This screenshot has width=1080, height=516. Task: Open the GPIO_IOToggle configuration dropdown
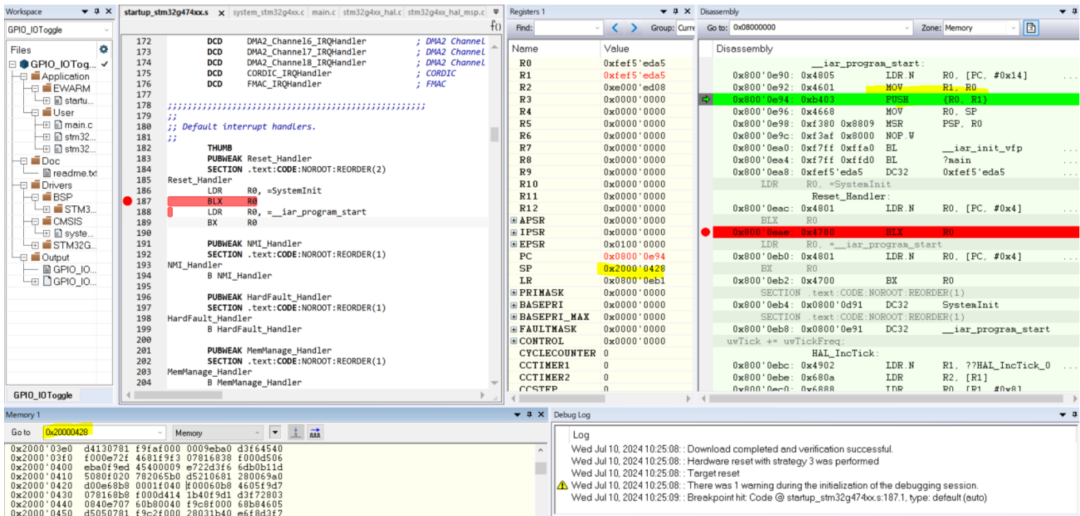pyautogui.click(x=105, y=31)
